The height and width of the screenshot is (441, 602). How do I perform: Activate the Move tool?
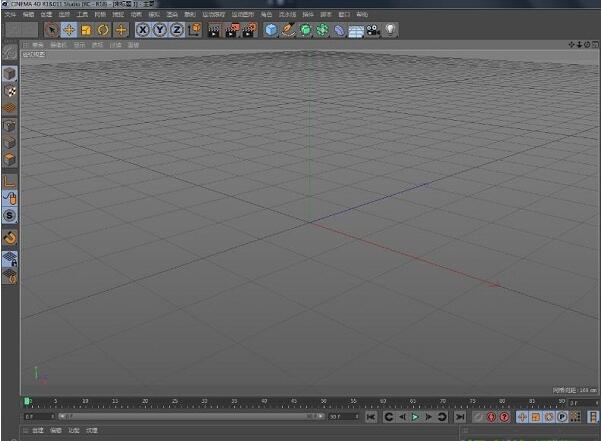coord(69,30)
